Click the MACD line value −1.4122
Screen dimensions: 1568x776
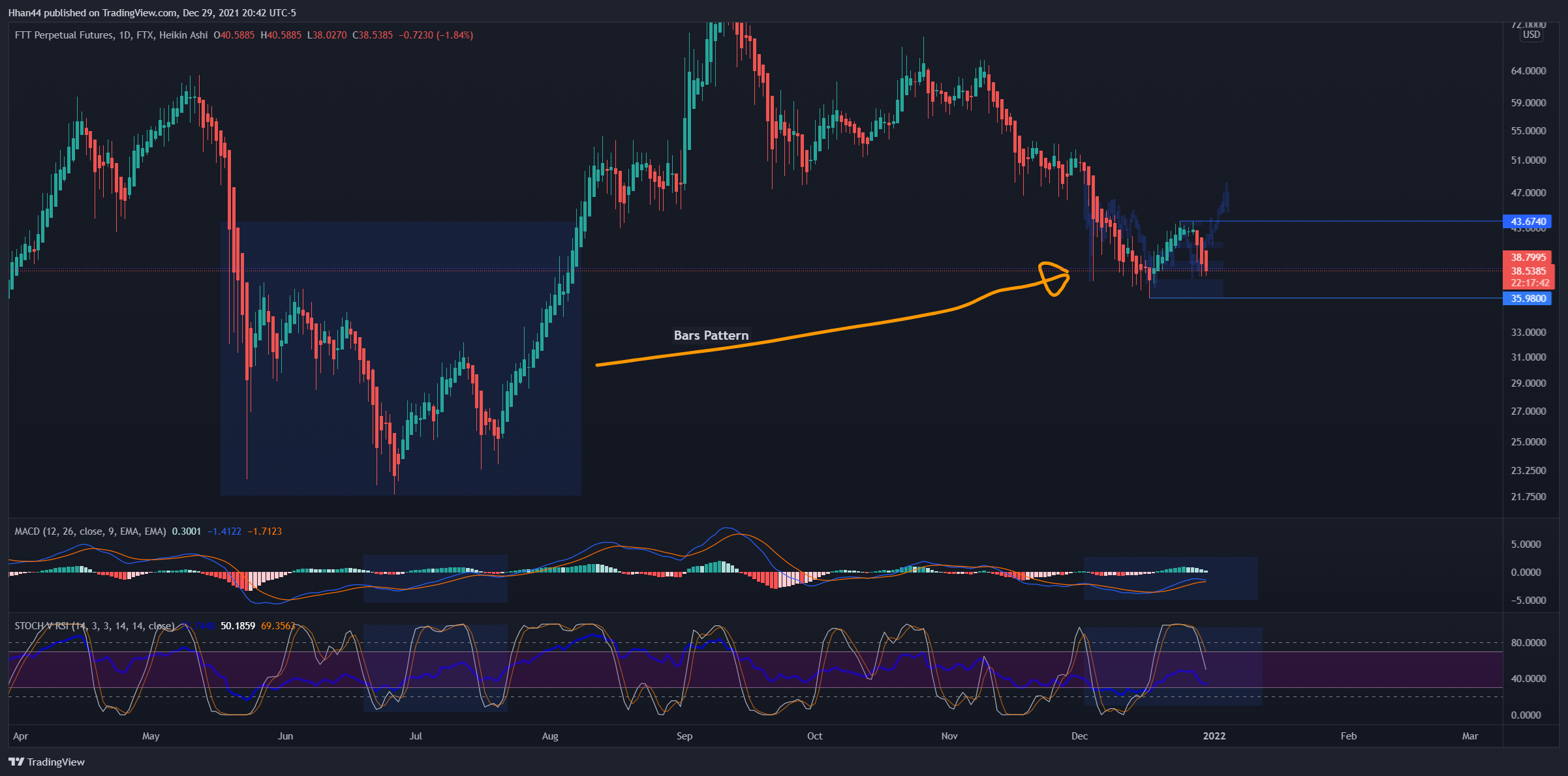pyautogui.click(x=224, y=531)
